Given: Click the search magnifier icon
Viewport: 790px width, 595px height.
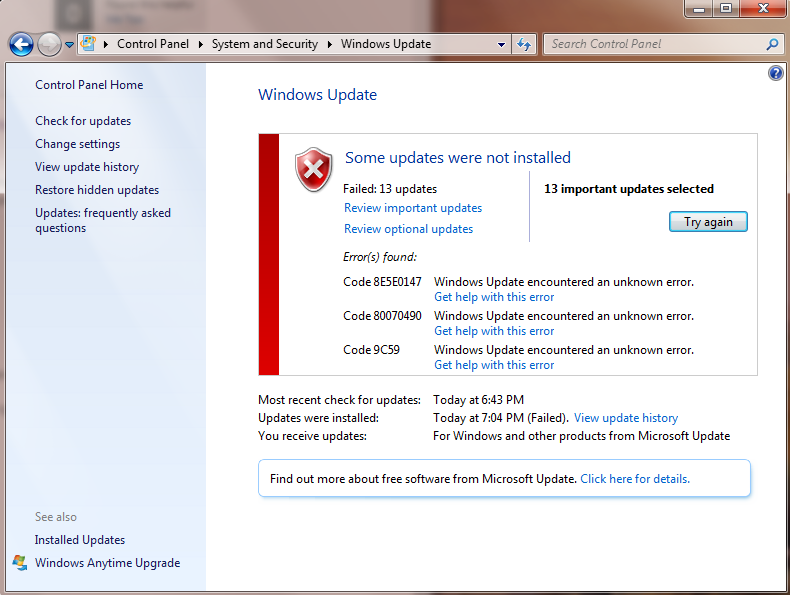Looking at the screenshot, I should pyautogui.click(x=772, y=44).
